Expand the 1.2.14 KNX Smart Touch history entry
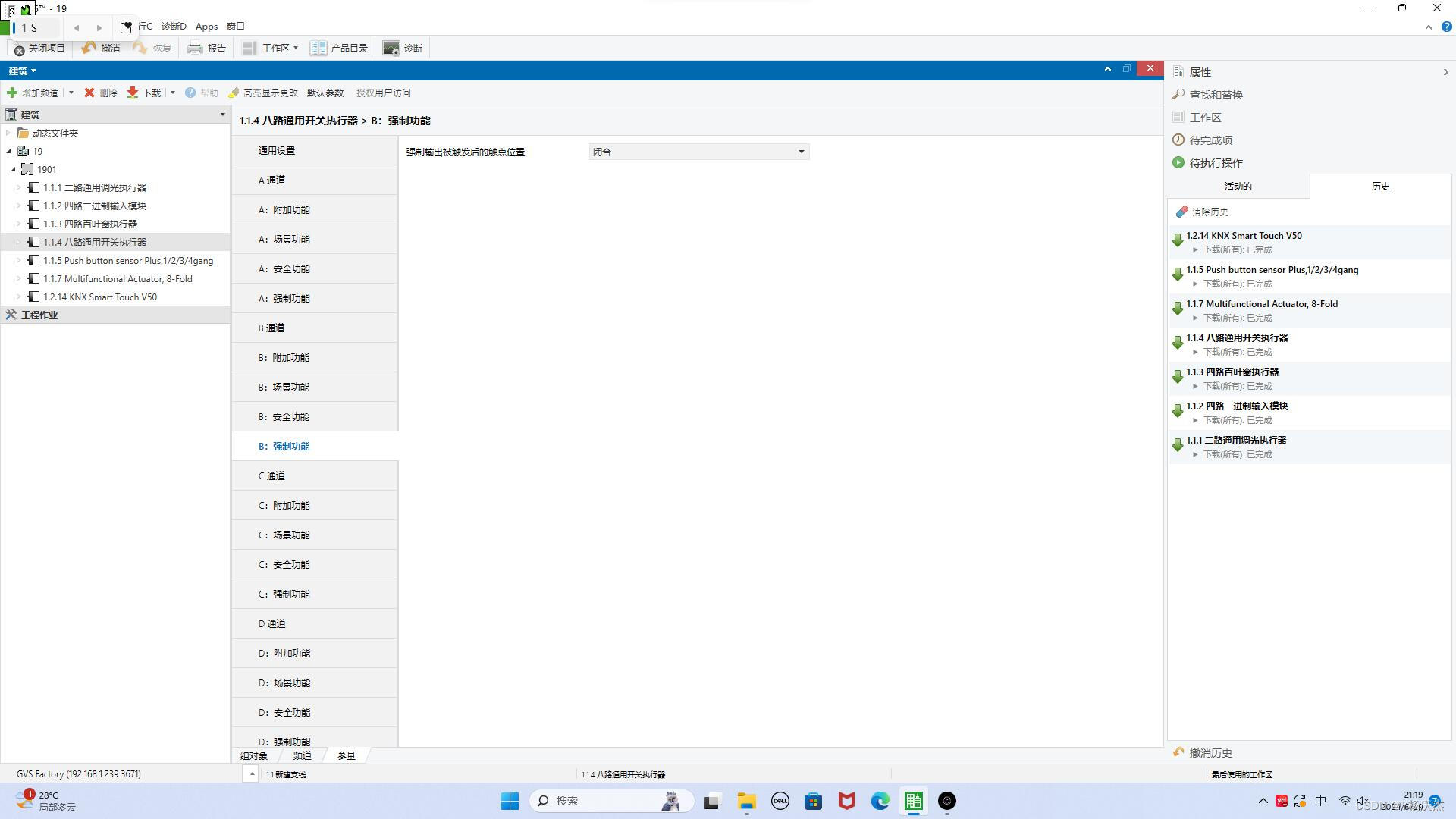1456x819 pixels. pyautogui.click(x=1195, y=250)
